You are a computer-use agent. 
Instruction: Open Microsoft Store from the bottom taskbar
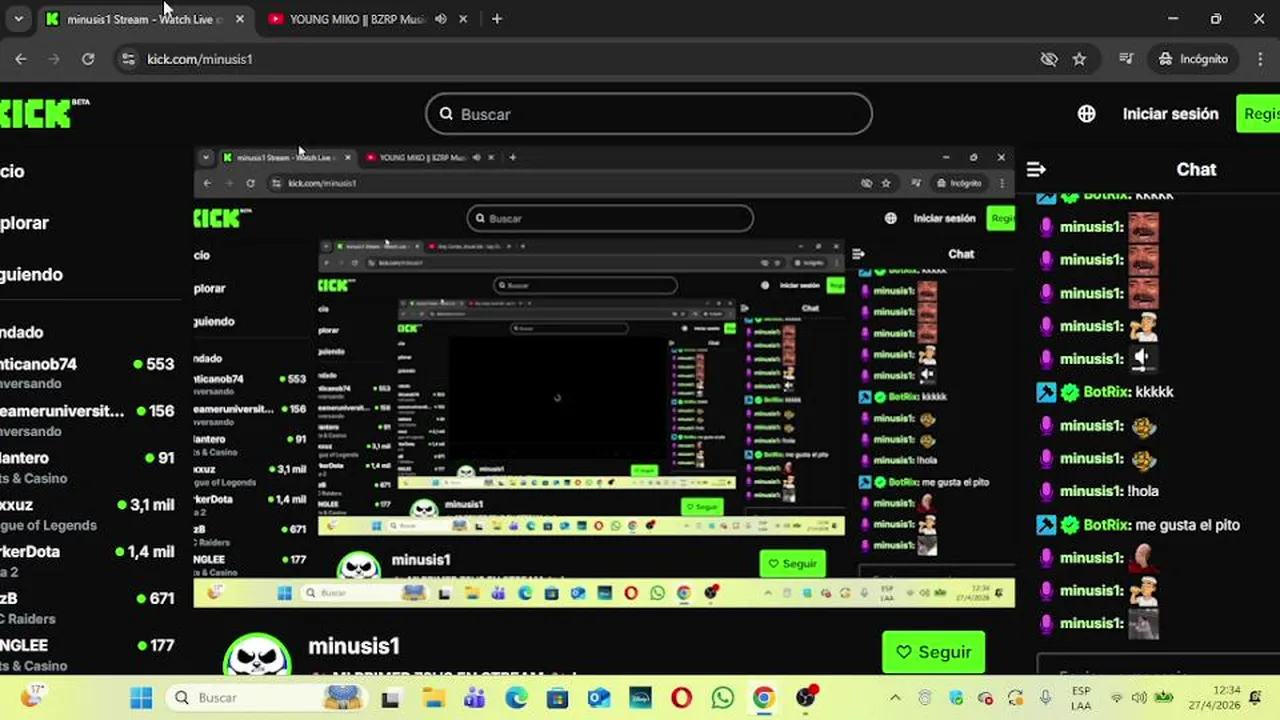(558, 698)
